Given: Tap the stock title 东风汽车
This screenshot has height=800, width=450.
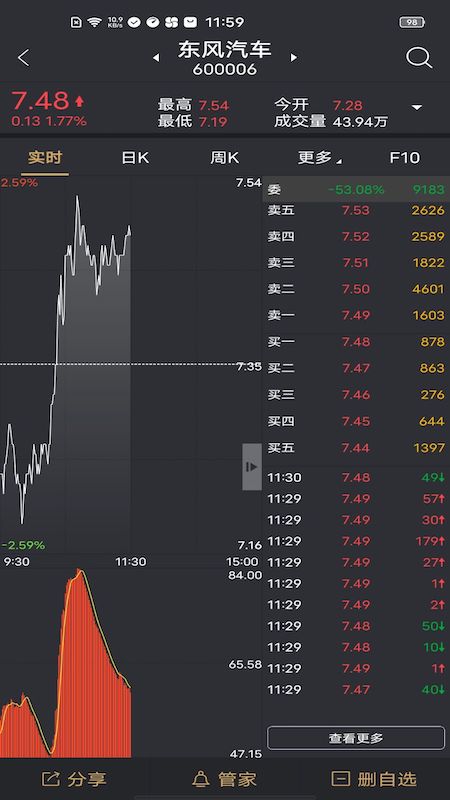Looking at the screenshot, I should [x=224, y=49].
